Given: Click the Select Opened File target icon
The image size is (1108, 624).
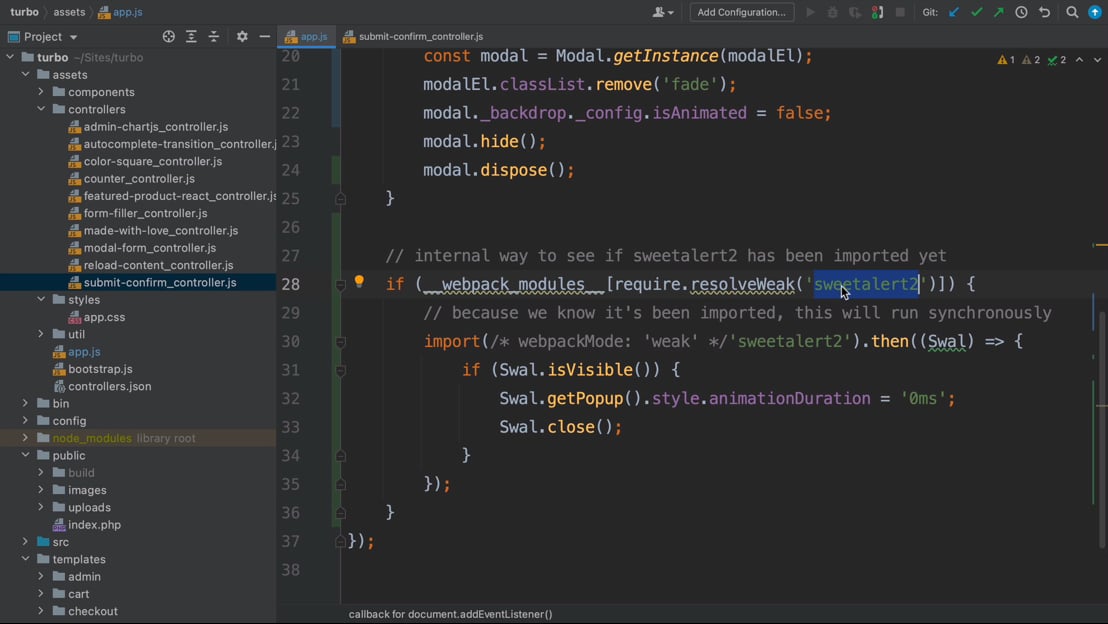Looking at the screenshot, I should pyautogui.click(x=168, y=37).
